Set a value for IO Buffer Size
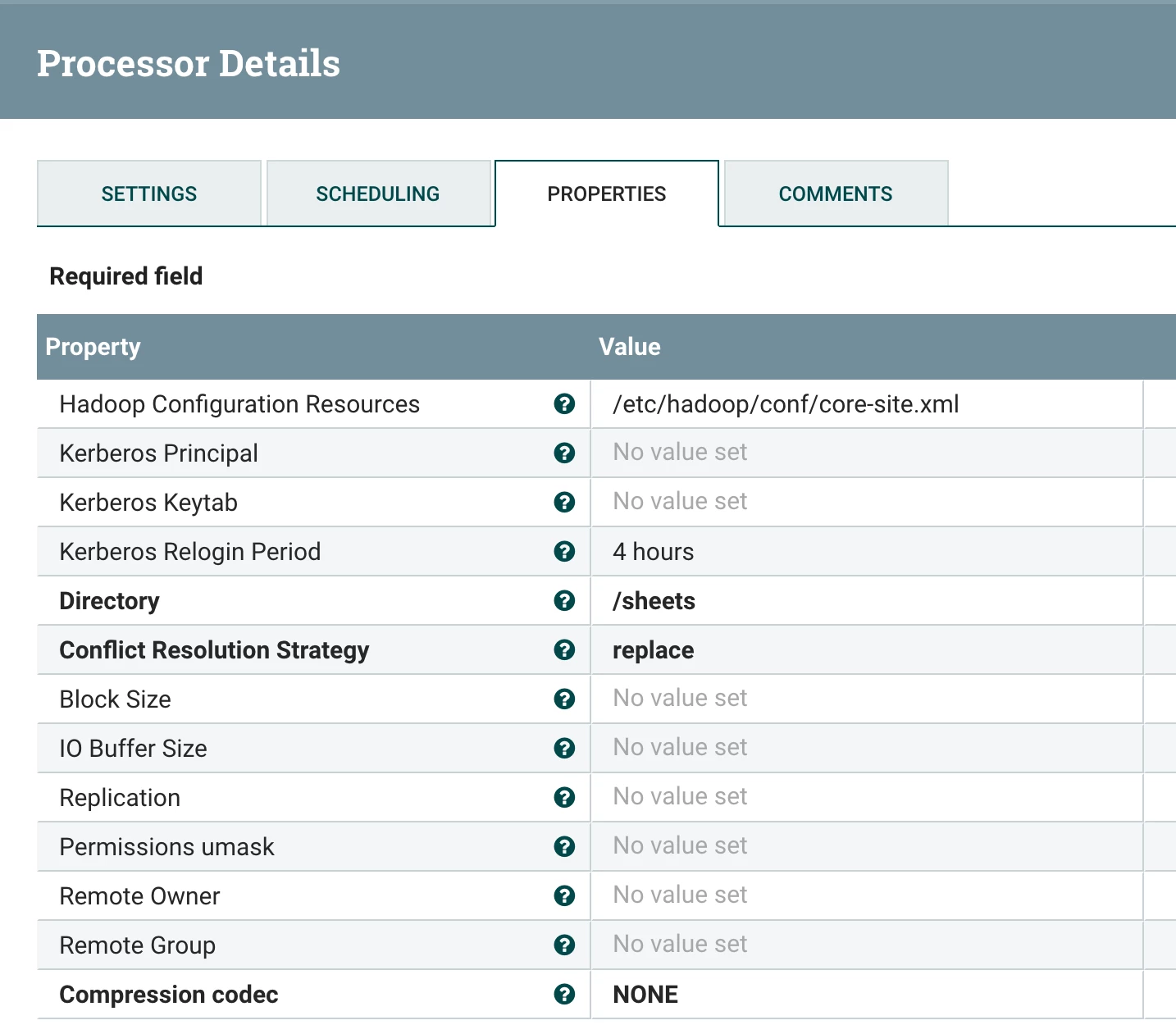Screen dimensions: 1176x1034 tap(867, 748)
